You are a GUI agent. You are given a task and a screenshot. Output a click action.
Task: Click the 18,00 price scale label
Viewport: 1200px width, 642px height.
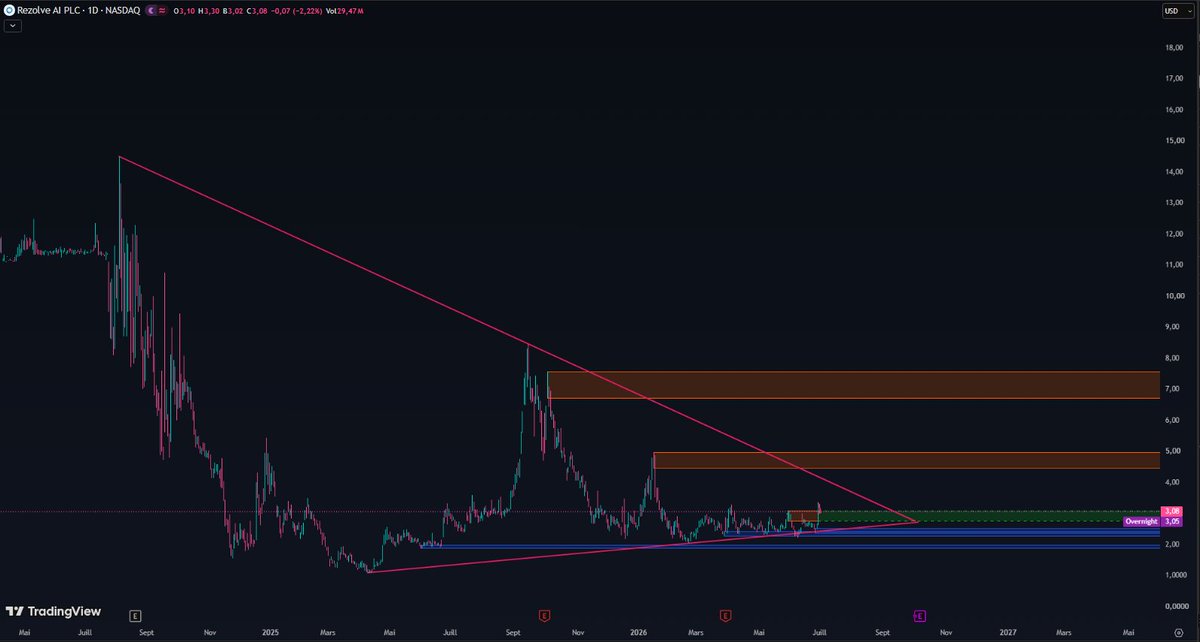[x=1173, y=47]
